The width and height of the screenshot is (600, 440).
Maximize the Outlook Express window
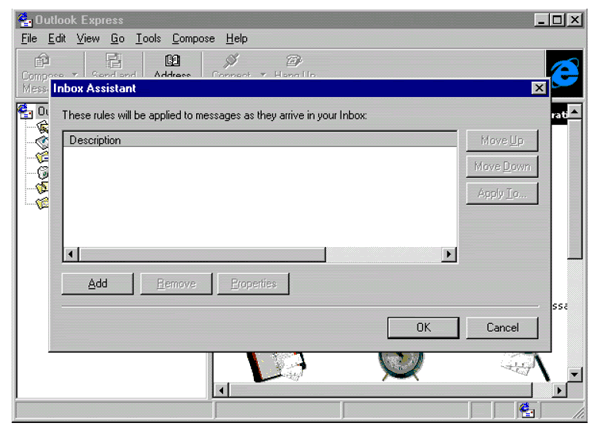(x=557, y=20)
